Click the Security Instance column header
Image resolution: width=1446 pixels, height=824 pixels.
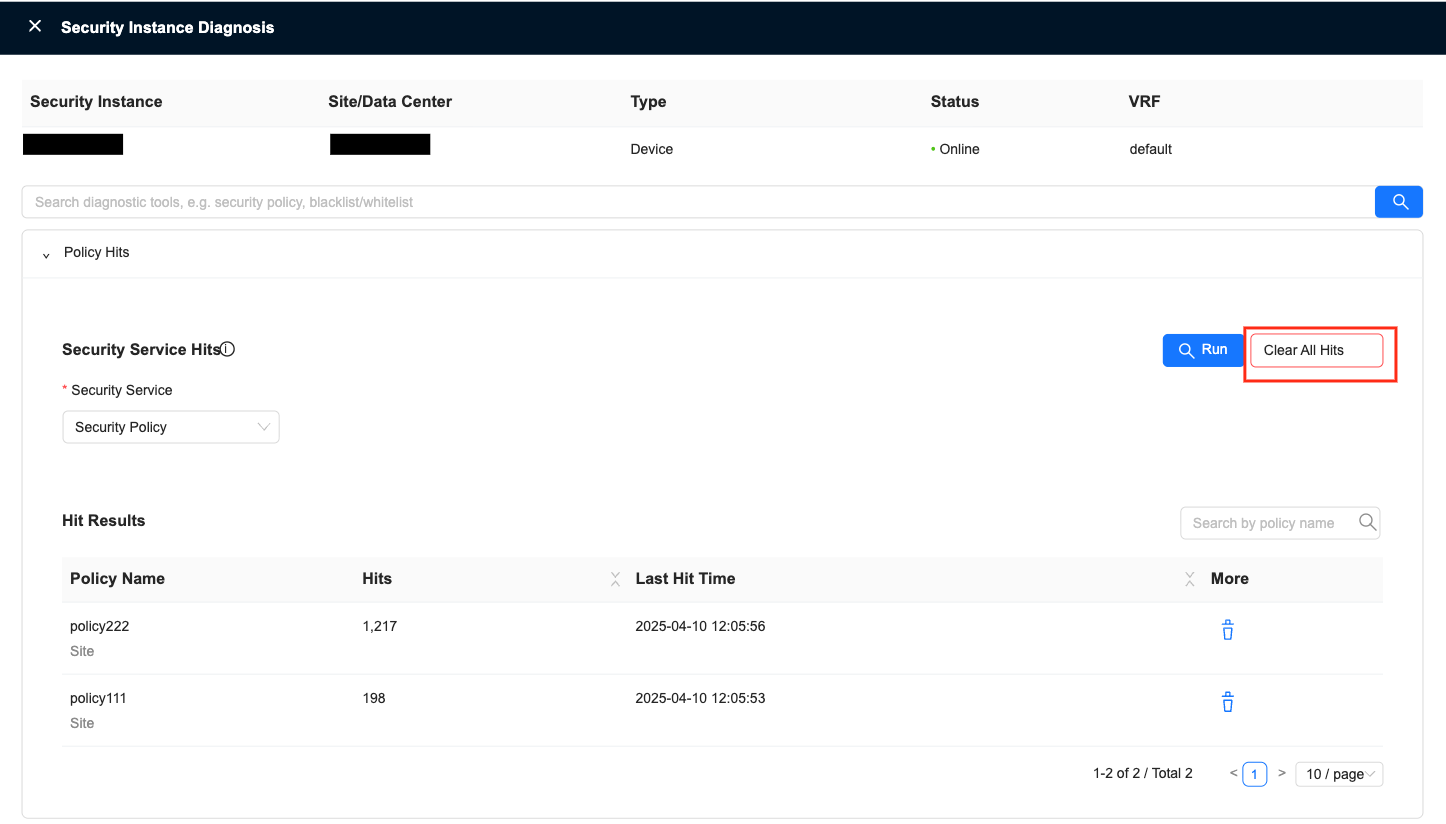coord(96,102)
